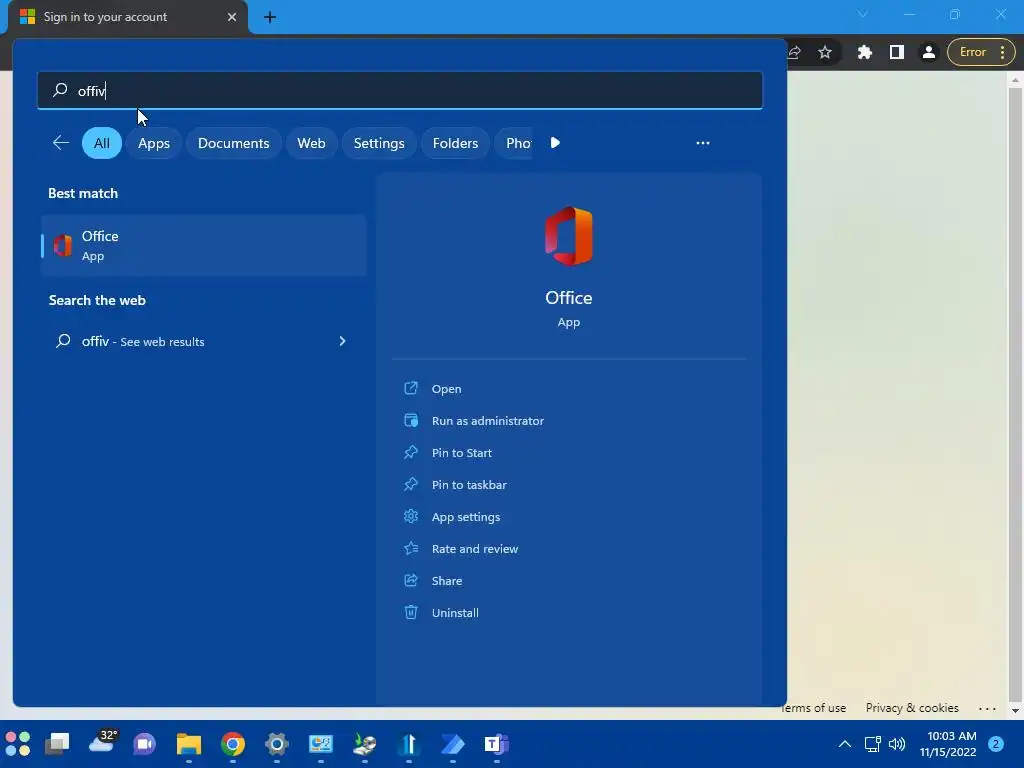
Task: Close the Sign in to your account tab
Action: tap(232, 17)
